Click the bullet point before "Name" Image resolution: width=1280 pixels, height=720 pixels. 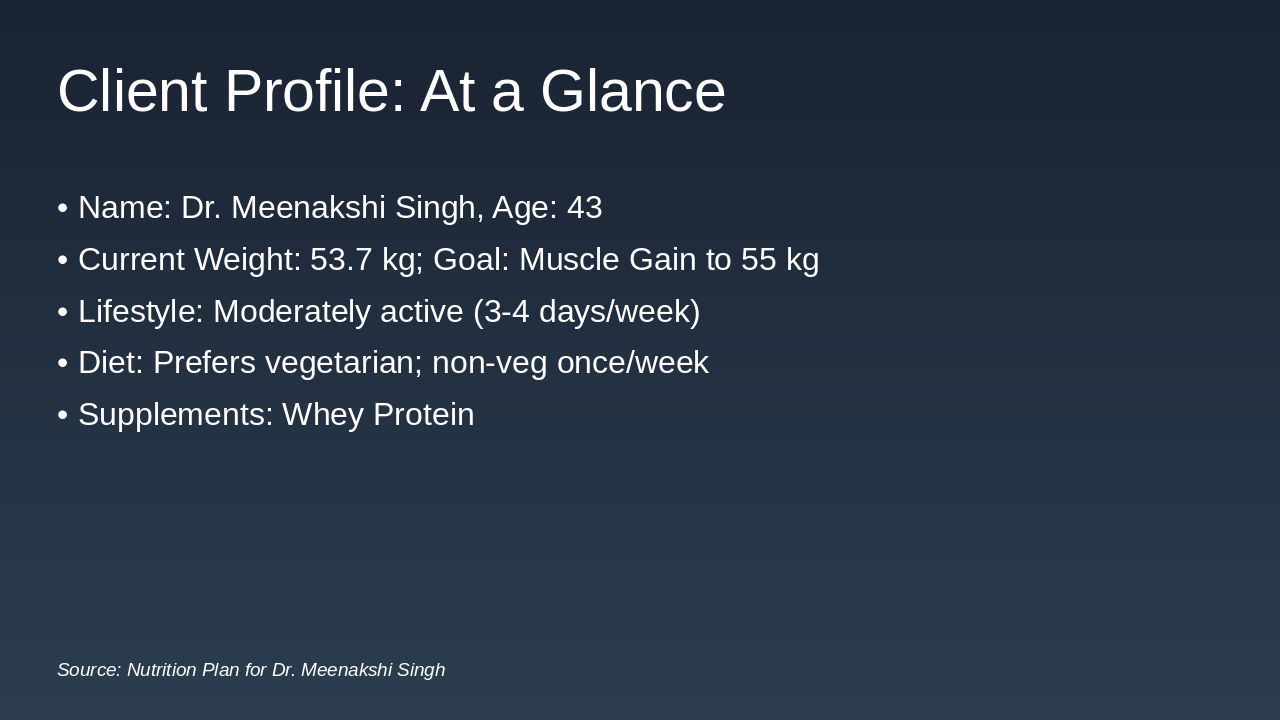click(63, 208)
